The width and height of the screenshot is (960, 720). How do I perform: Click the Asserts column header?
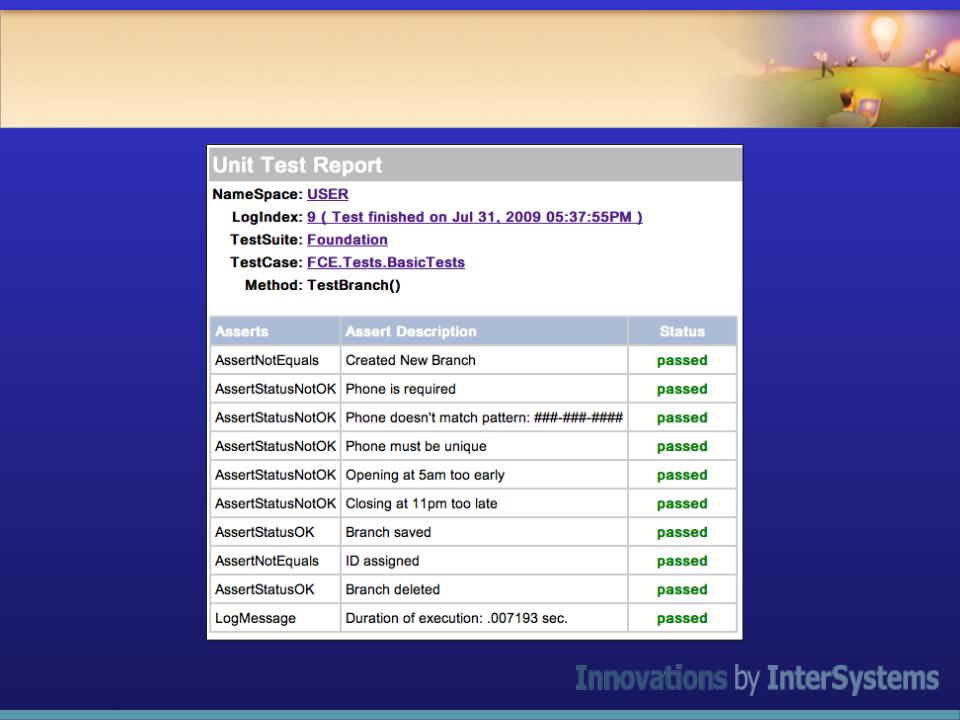point(275,331)
